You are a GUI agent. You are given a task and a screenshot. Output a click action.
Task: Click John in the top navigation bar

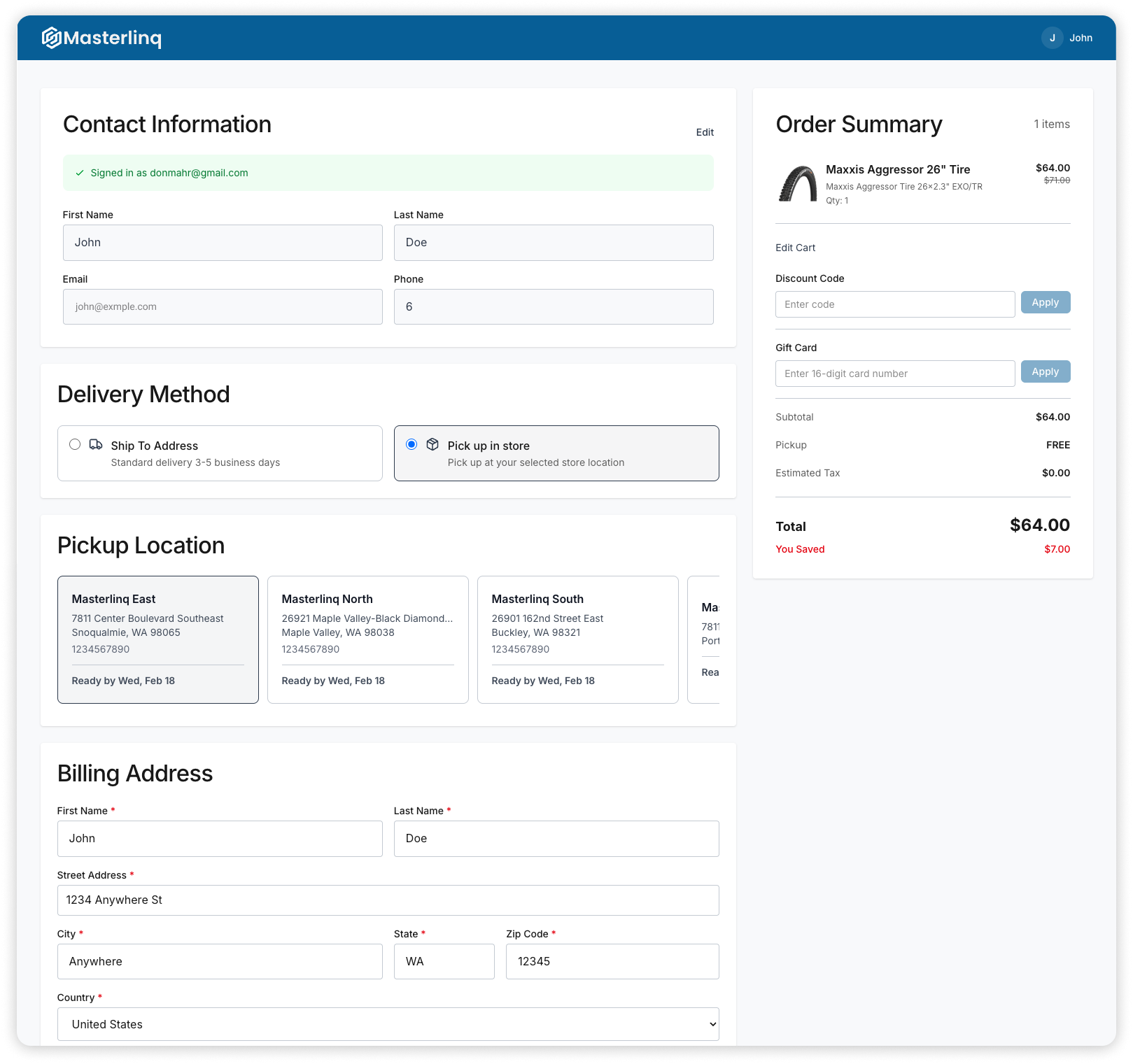[1081, 38]
